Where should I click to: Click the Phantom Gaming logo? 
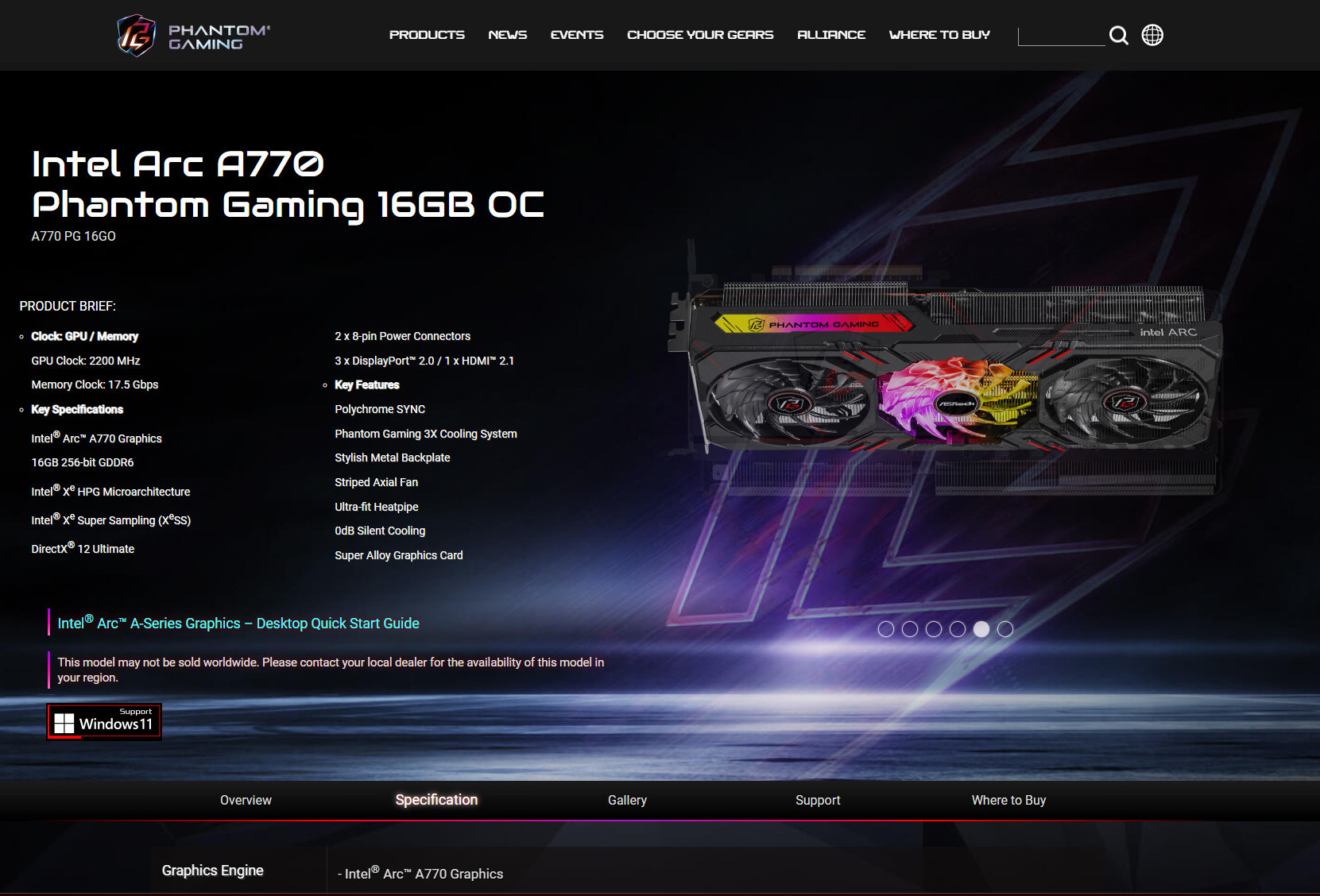pos(194,36)
